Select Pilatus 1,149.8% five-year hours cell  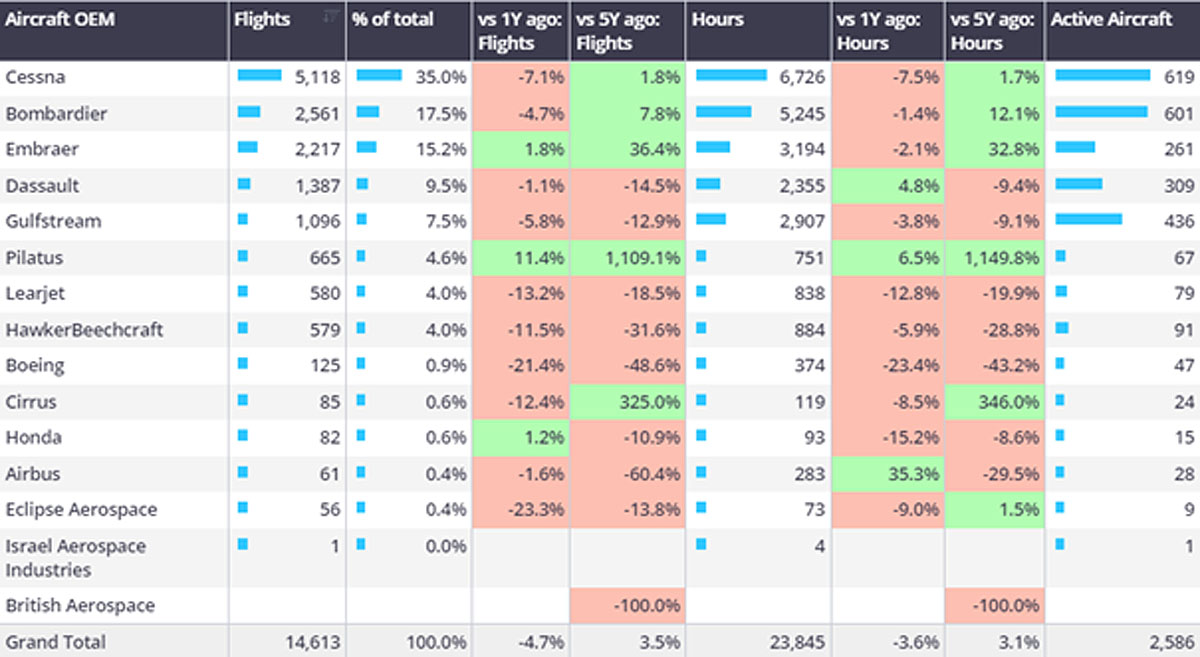point(994,257)
